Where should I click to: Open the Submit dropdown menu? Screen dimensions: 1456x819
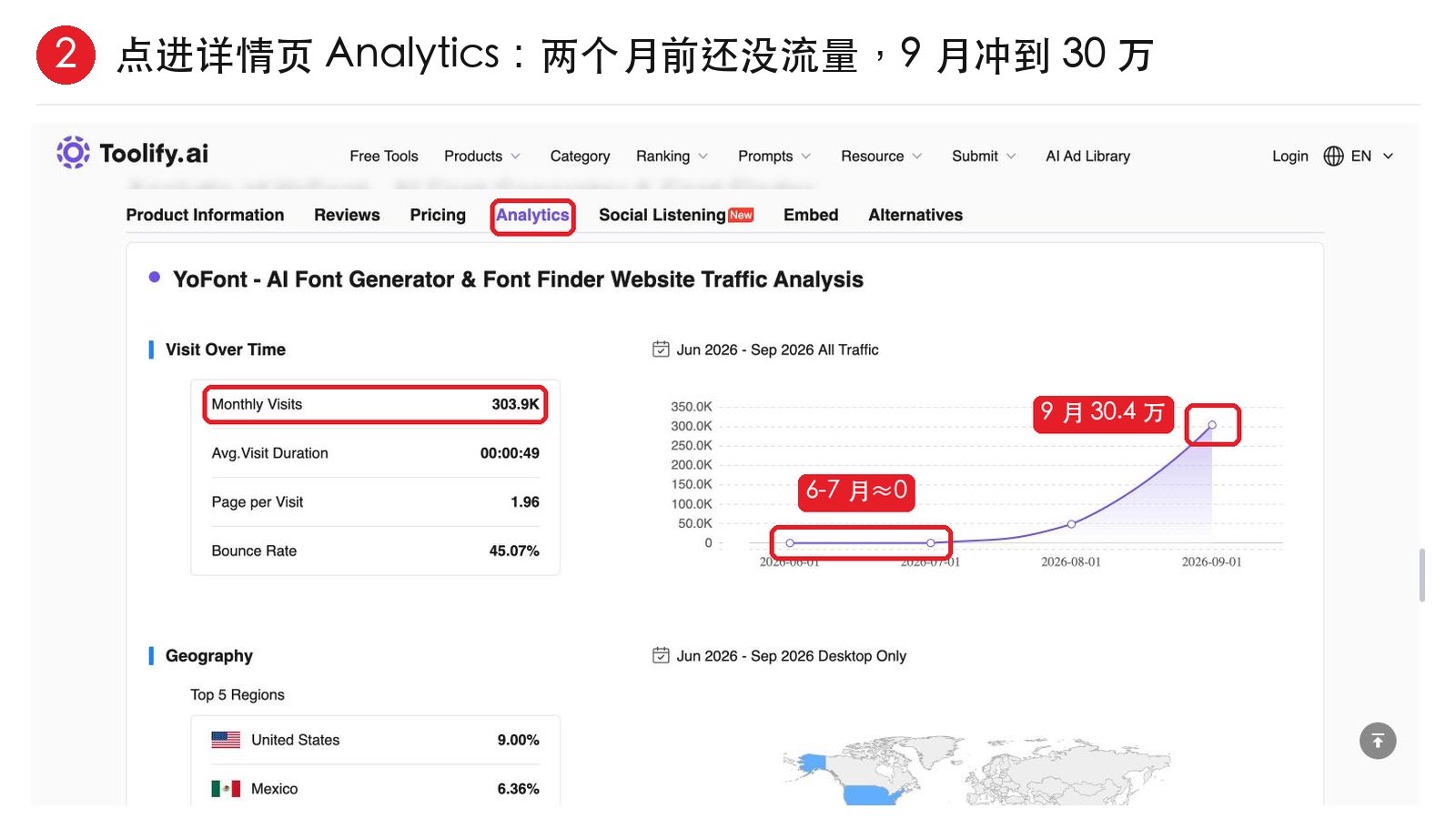click(984, 157)
